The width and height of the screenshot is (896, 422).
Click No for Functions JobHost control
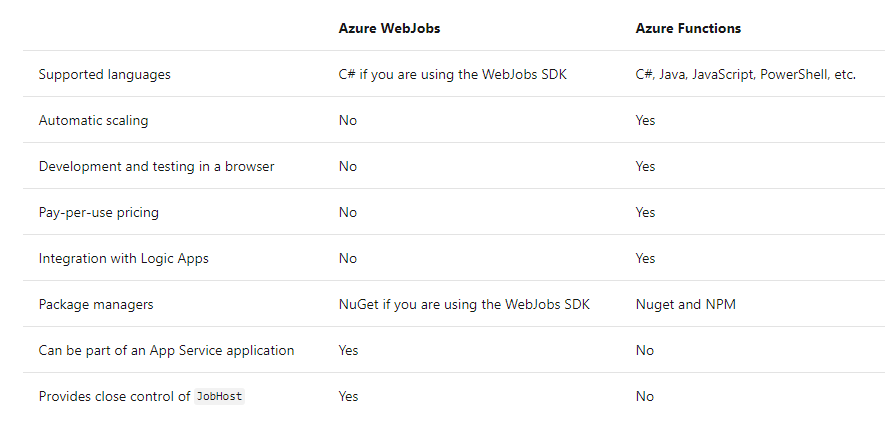[644, 396]
